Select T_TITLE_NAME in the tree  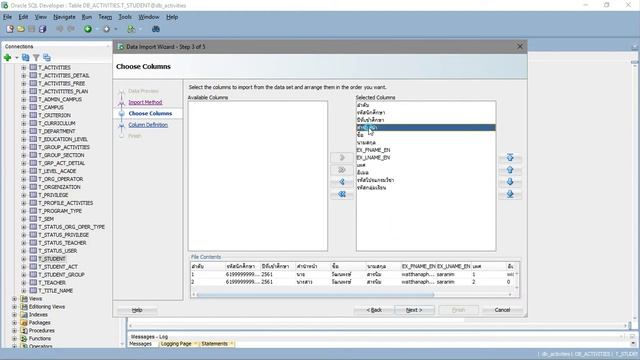click(x=55, y=291)
